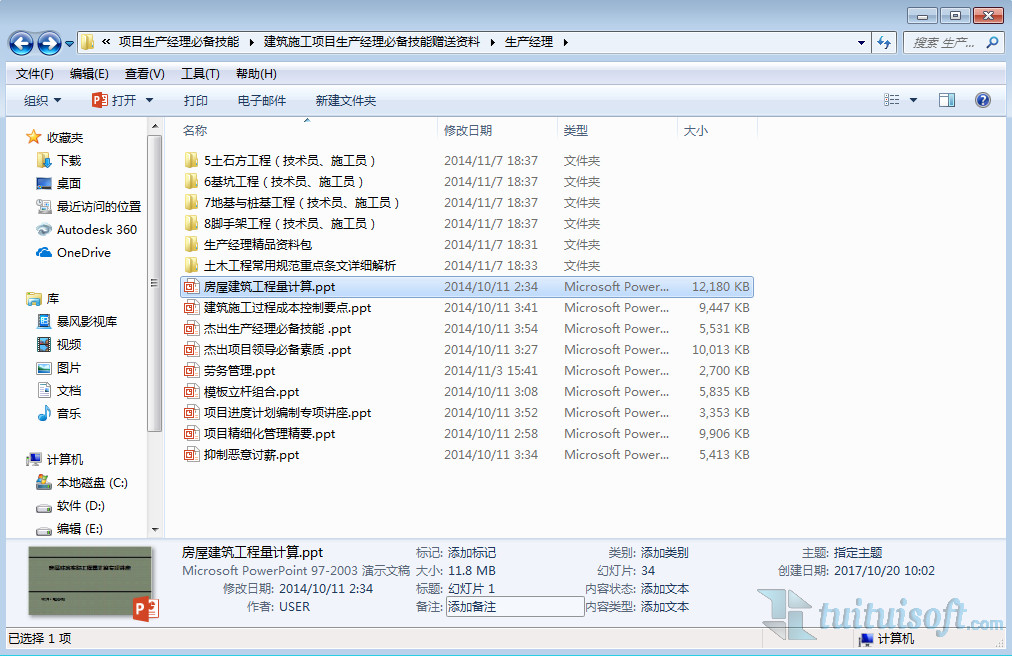Select the Autodesk 360 sidebar icon
Image resolution: width=1012 pixels, height=656 pixels.
[x=44, y=229]
